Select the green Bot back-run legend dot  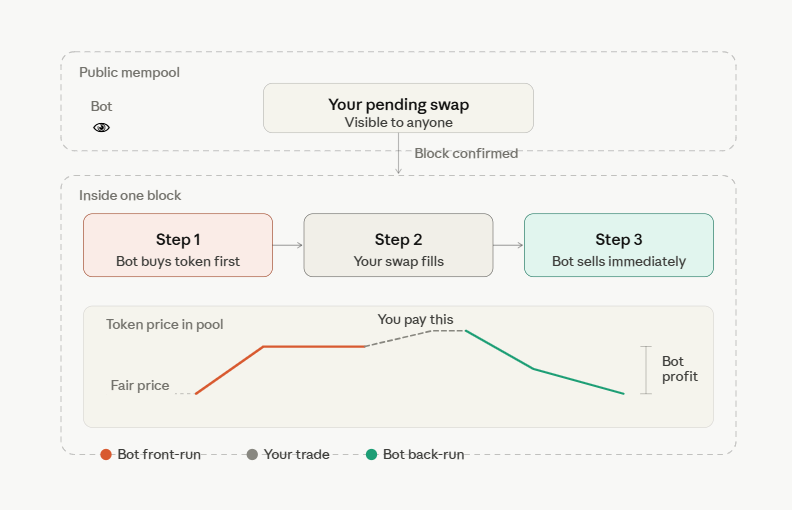371,454
